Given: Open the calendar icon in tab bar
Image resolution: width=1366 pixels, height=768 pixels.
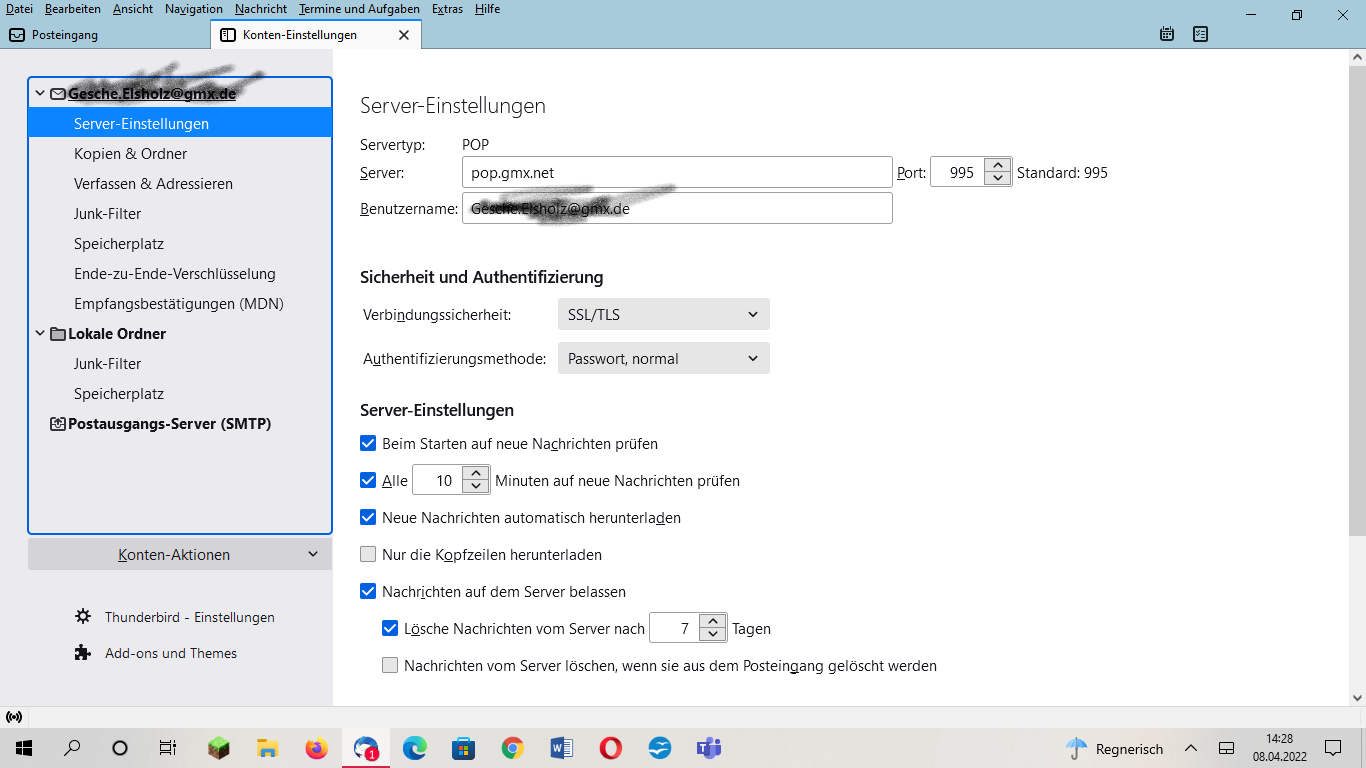Looking at the screenshot, I should pyautogui.click(x=1167, y=34).
